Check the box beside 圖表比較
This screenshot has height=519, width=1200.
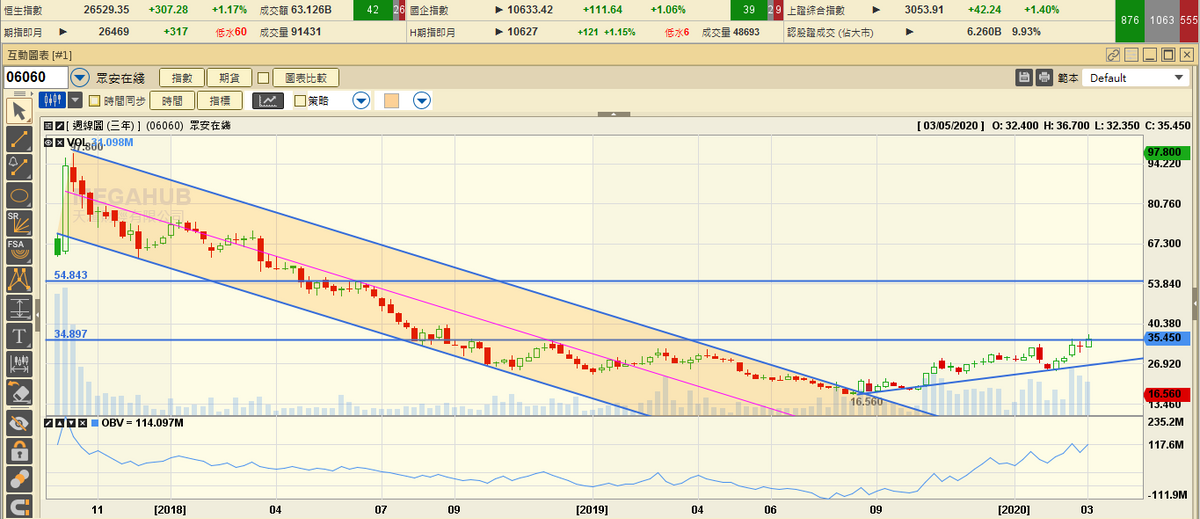(263, 77)
